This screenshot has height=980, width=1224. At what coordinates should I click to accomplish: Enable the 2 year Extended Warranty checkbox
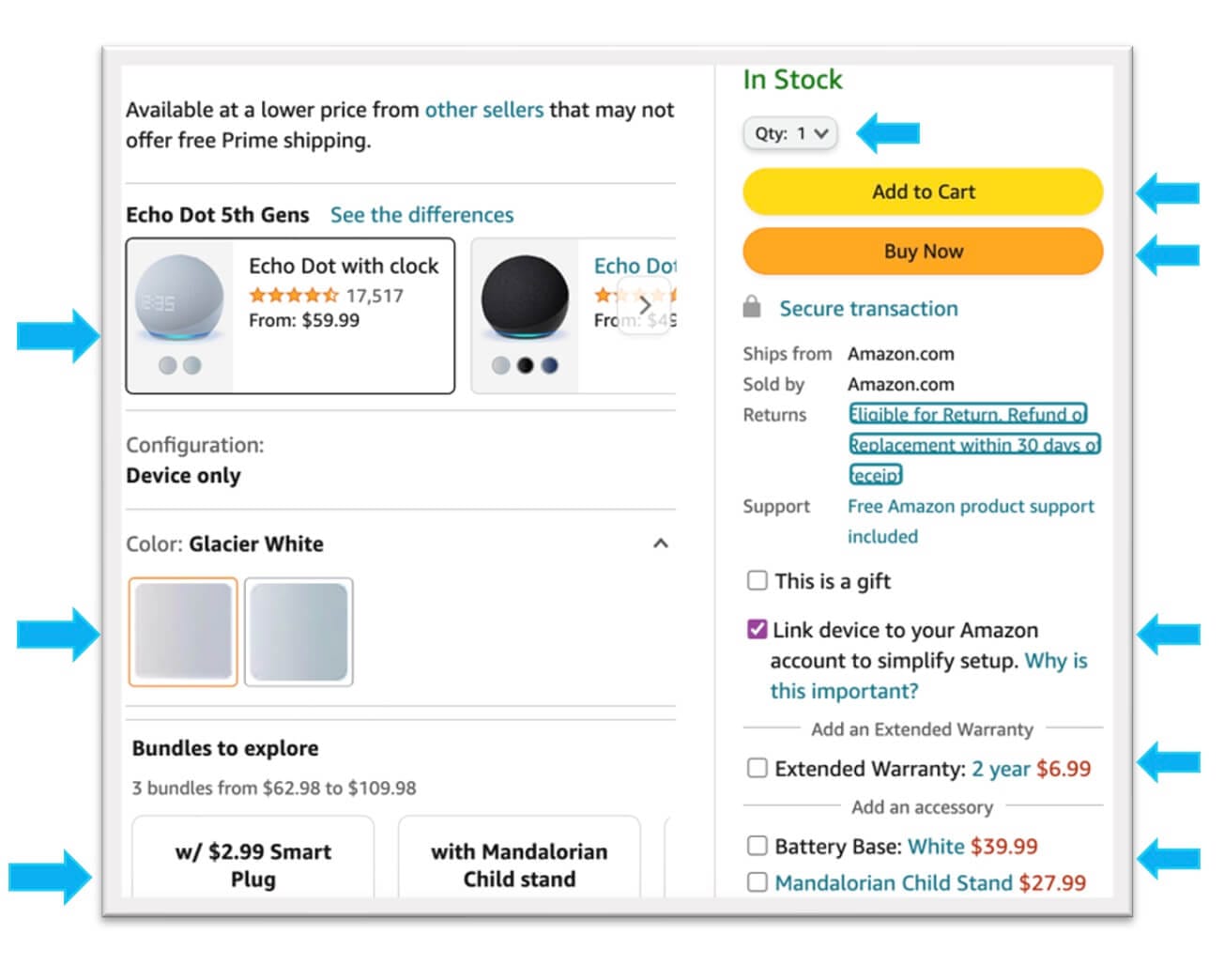(x=757, y=768)
